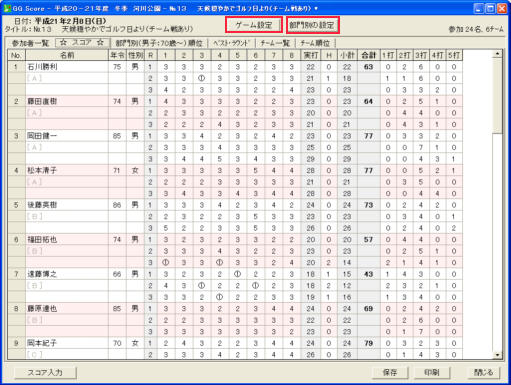The height and width of the screenshot is (385, 511).
Task: Click the 年令 column header
Action: coord(117,55)
